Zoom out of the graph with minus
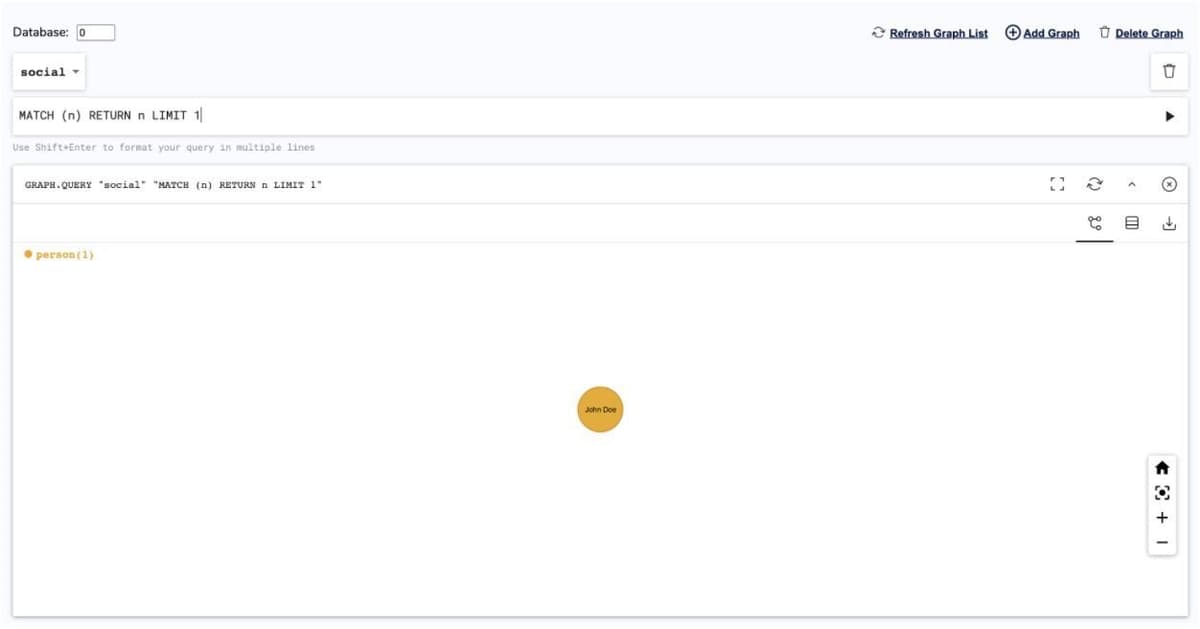 (x=1161, y=543)
